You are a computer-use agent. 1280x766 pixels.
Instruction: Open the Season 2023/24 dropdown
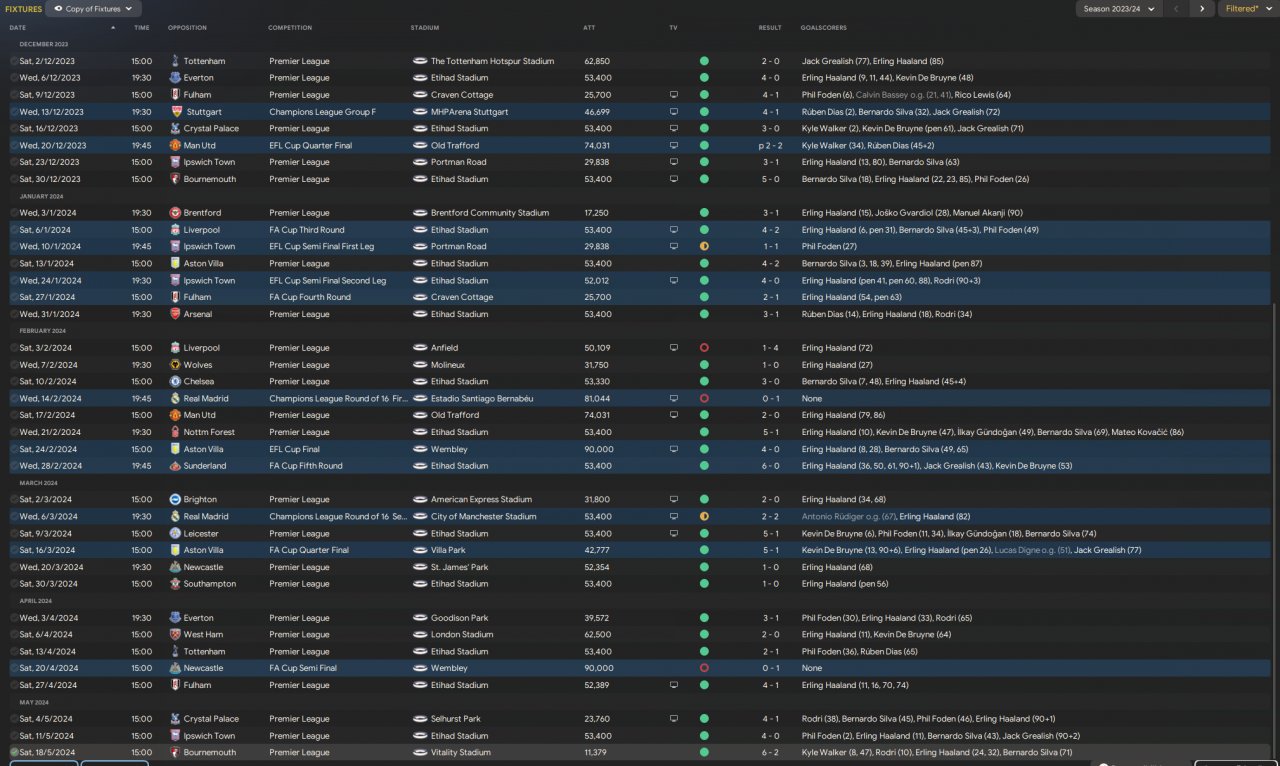coord(1119,9)
